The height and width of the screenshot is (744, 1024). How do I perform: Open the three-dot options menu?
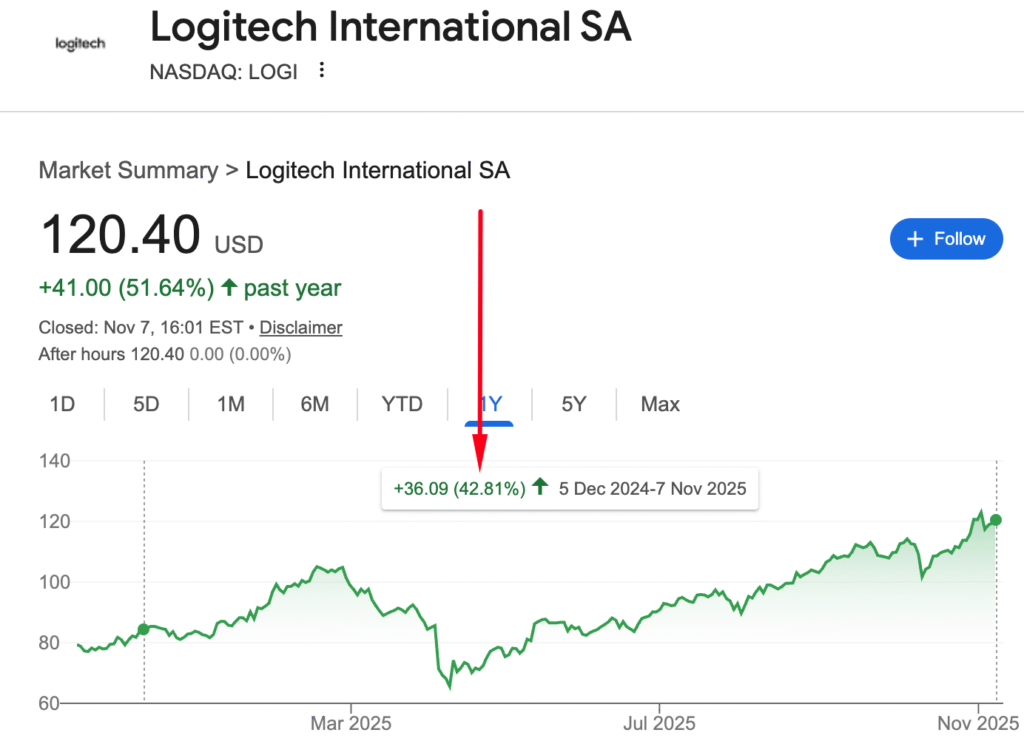click(x=321, y=71)
